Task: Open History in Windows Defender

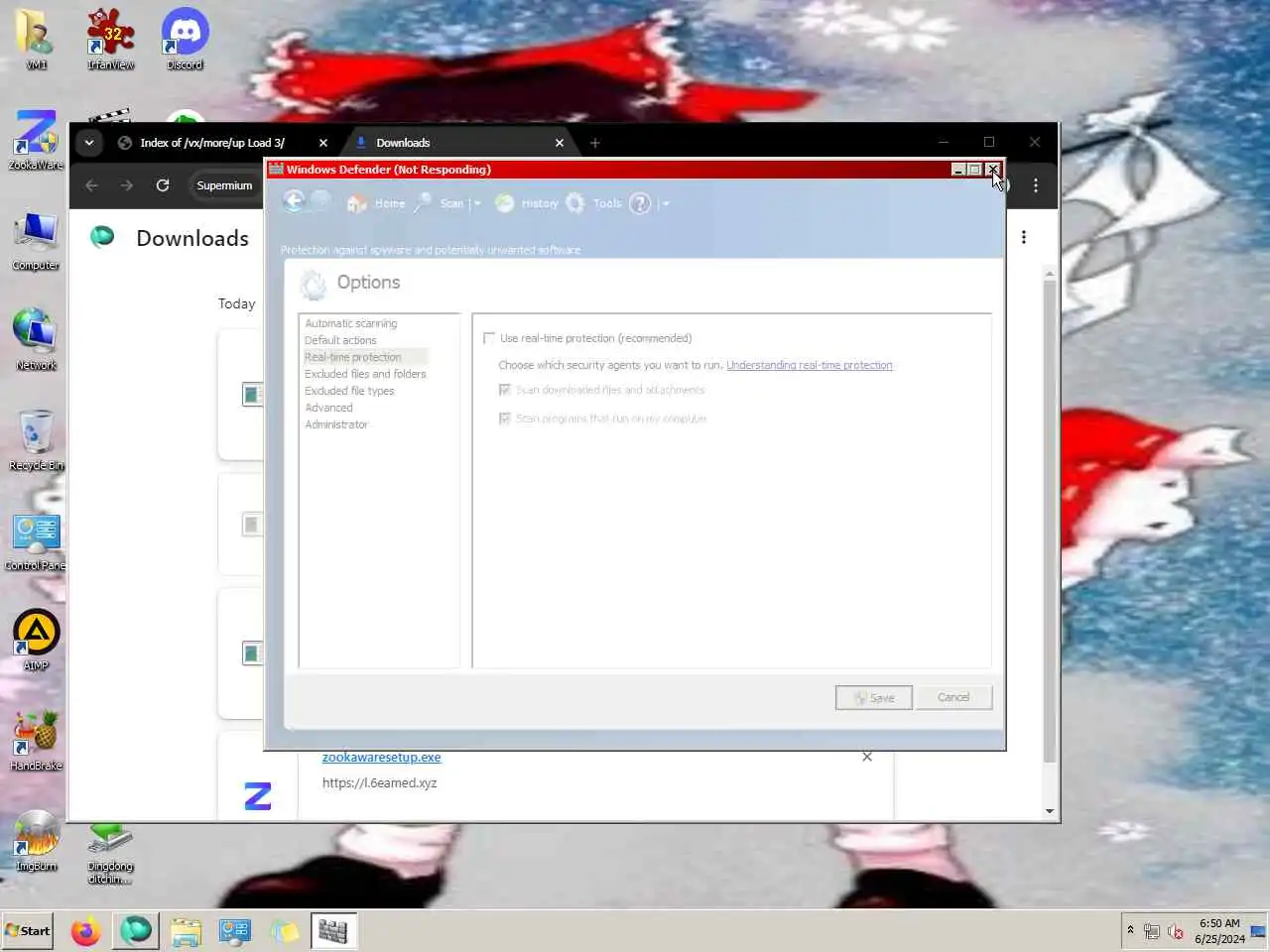Action: (x=527, y=203)
